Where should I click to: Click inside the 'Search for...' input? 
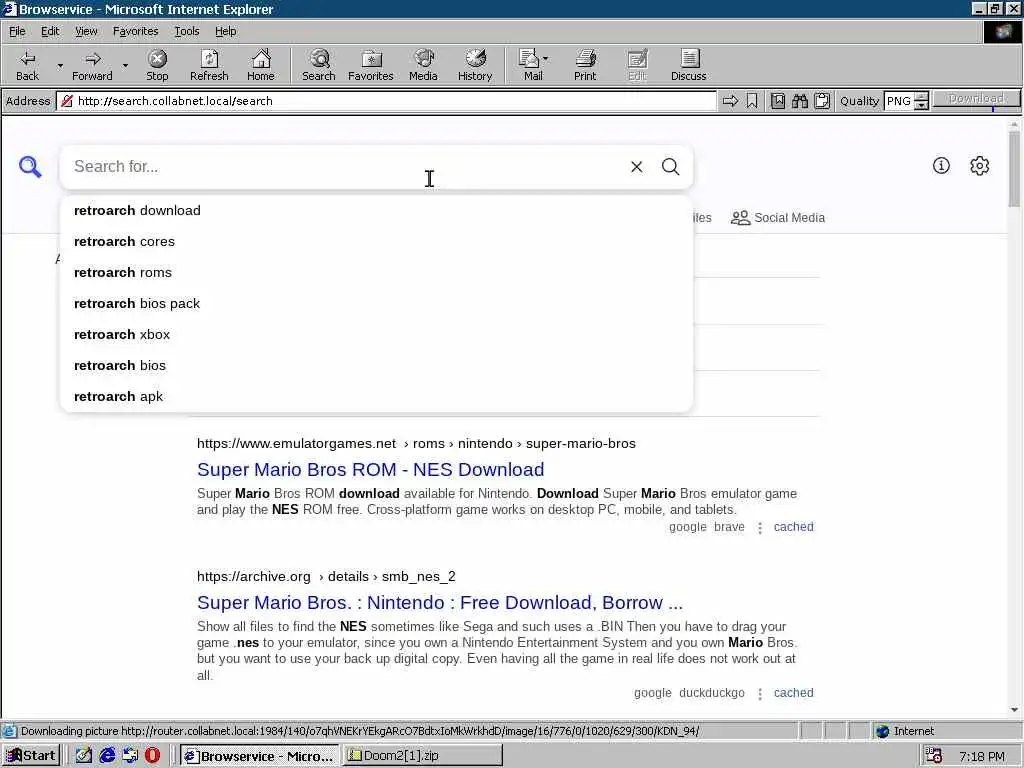[346, 167]
